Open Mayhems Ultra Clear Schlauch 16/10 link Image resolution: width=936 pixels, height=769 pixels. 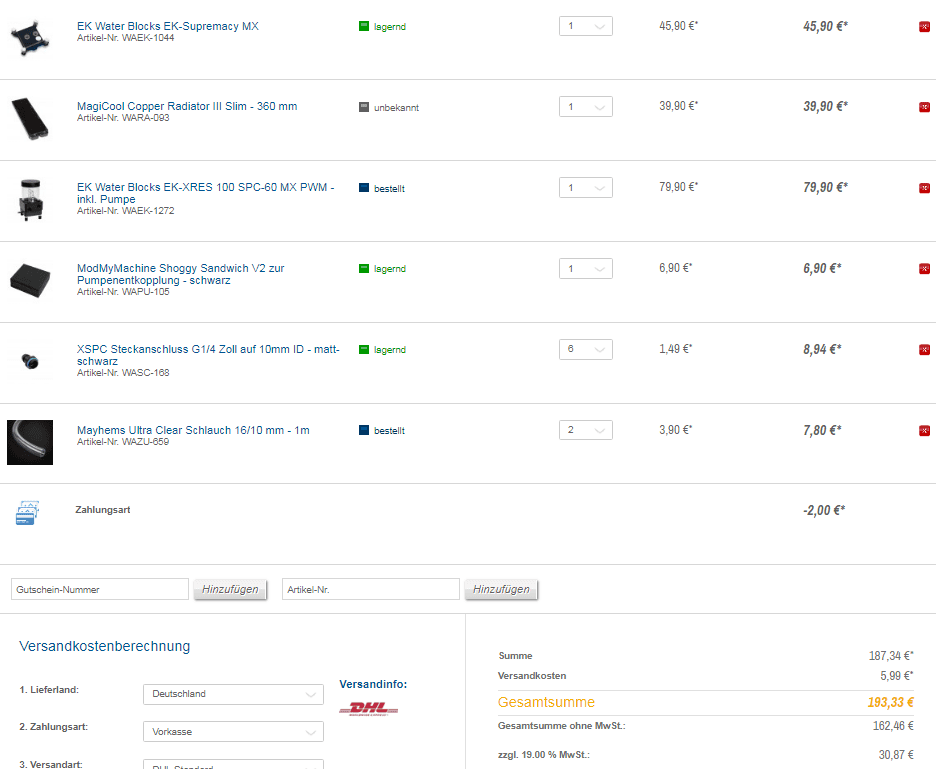193,430
